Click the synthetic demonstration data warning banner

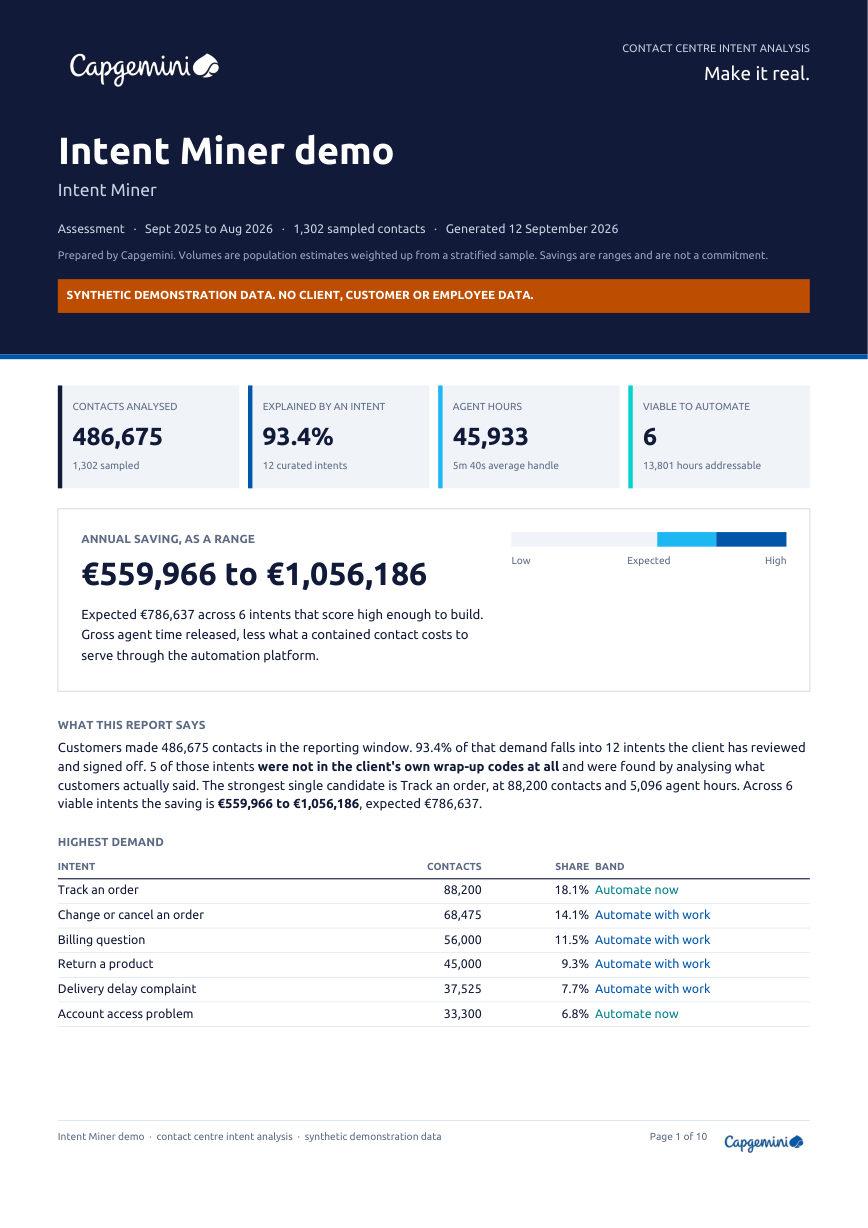click(433, 296)
